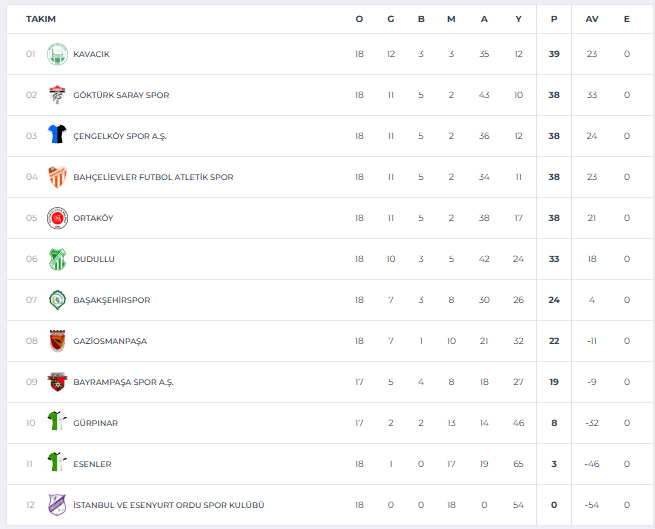Click Bahçelievler Futbol Atletik orange crest

coord(57,177)
